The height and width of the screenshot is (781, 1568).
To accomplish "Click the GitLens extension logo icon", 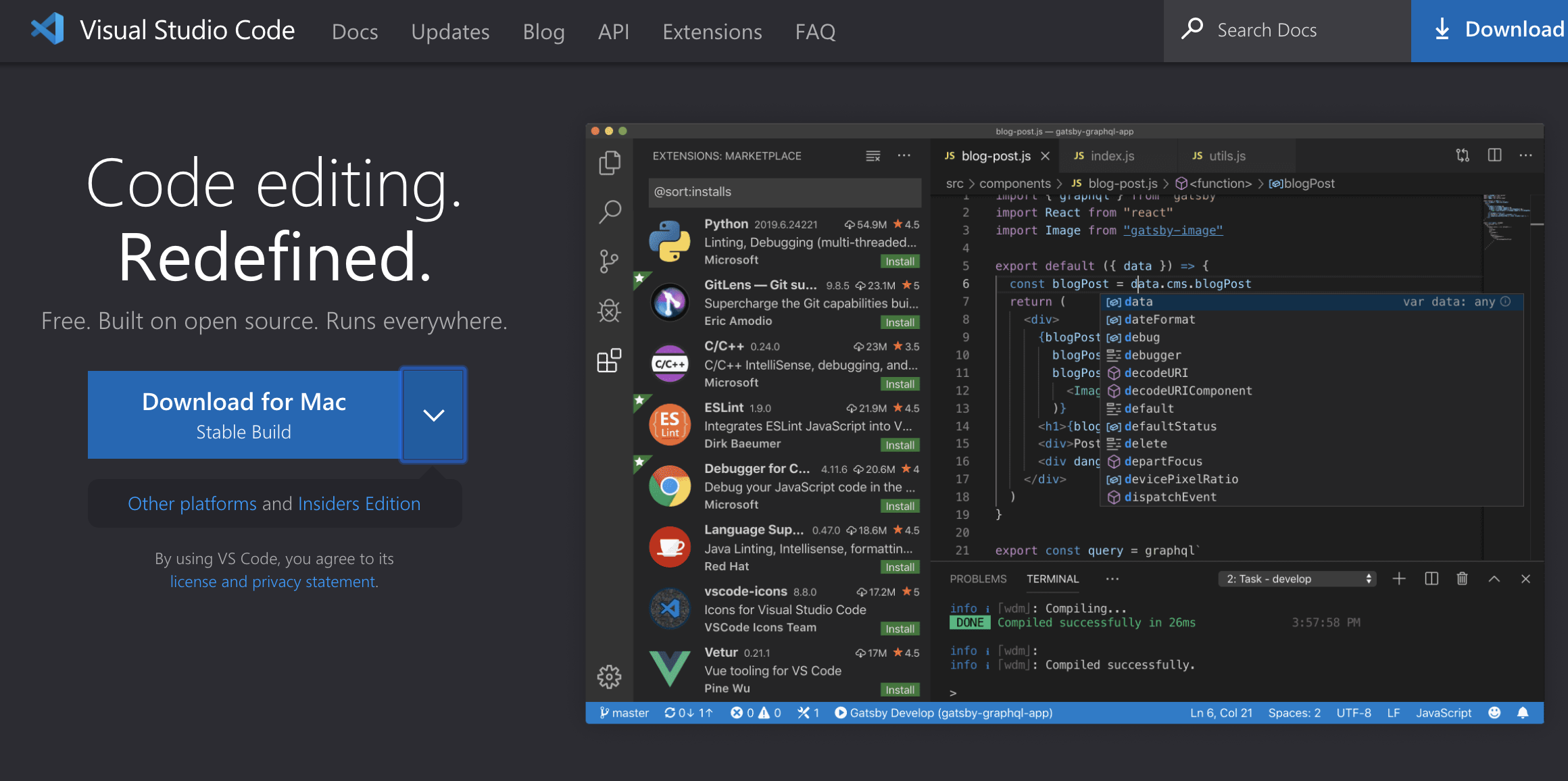I will coord(670,302).
